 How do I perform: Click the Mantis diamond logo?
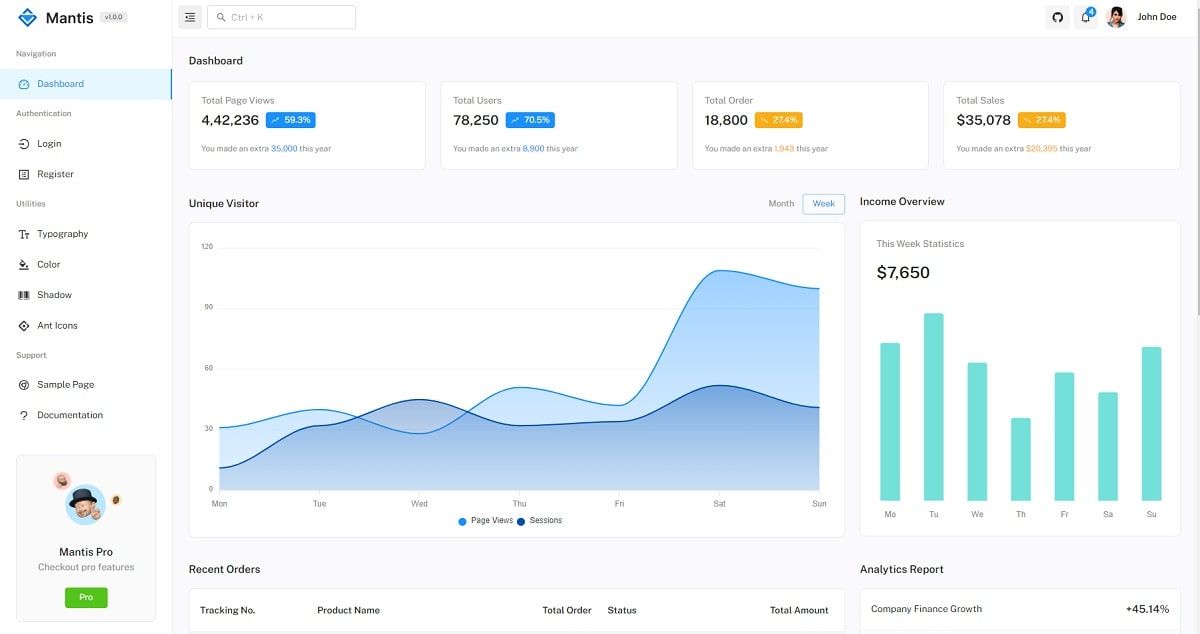click(x=27, y=16)
